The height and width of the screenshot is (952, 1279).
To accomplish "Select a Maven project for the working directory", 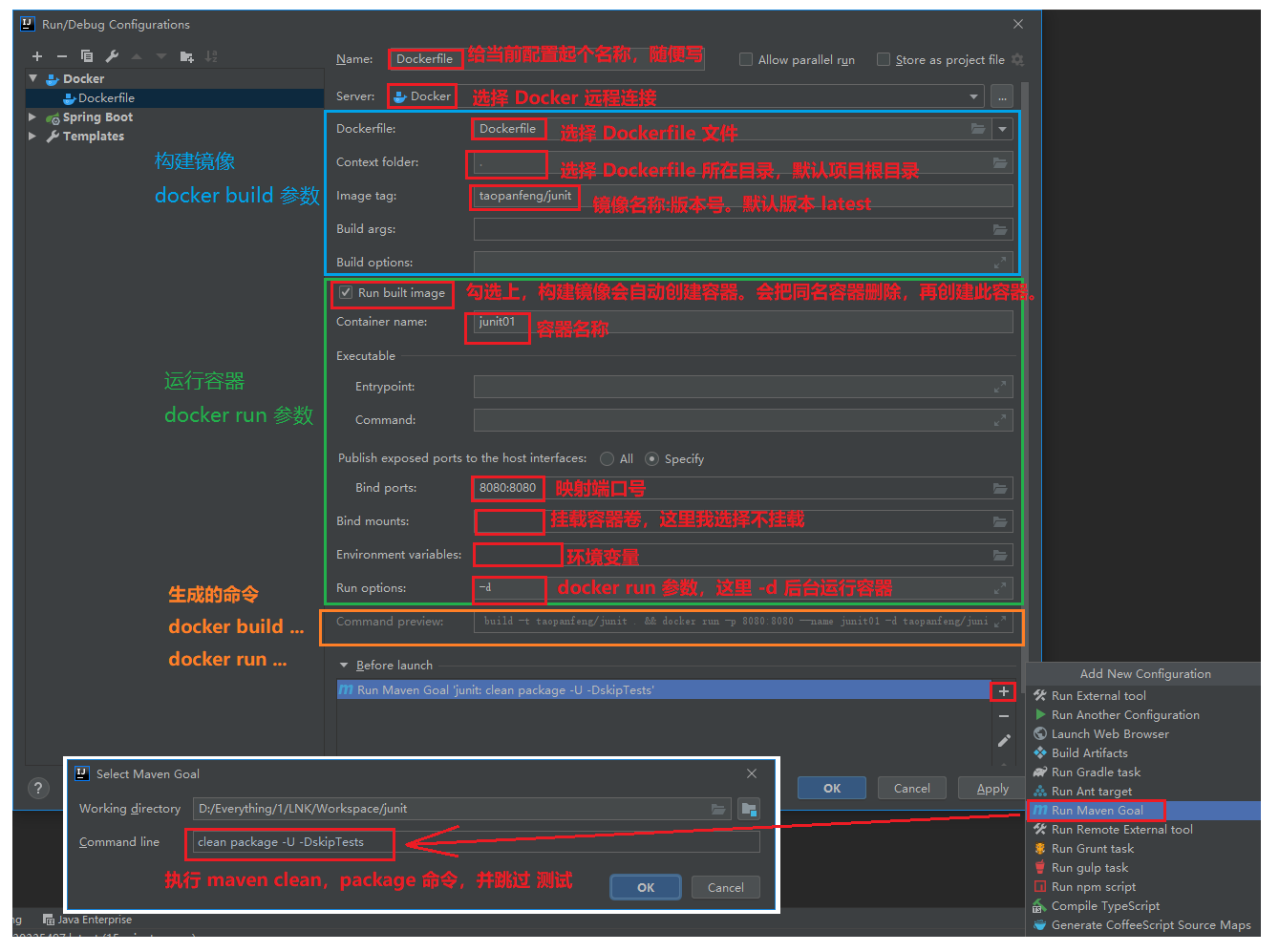I will 749,809.
